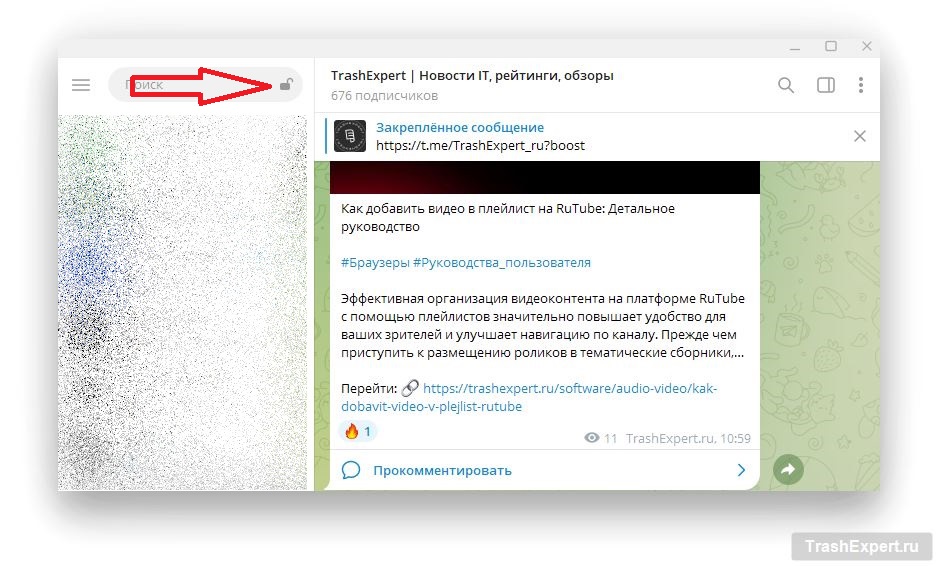The image size is (938, 566).
Task: Focus the Поиск search field
Action: (195, 85)
